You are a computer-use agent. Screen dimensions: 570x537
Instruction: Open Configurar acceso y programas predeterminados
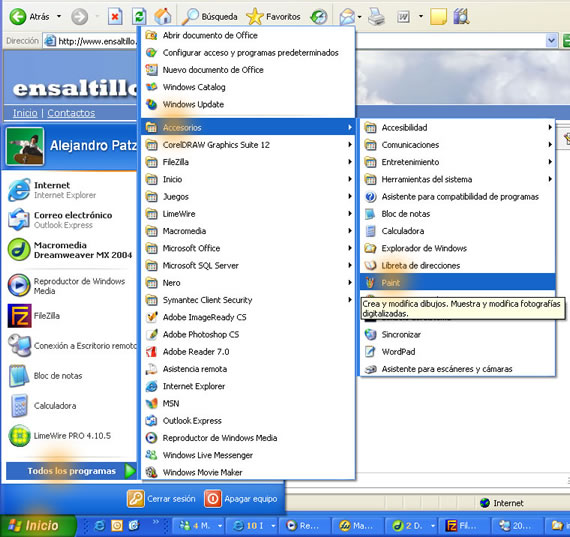point(248,53)
